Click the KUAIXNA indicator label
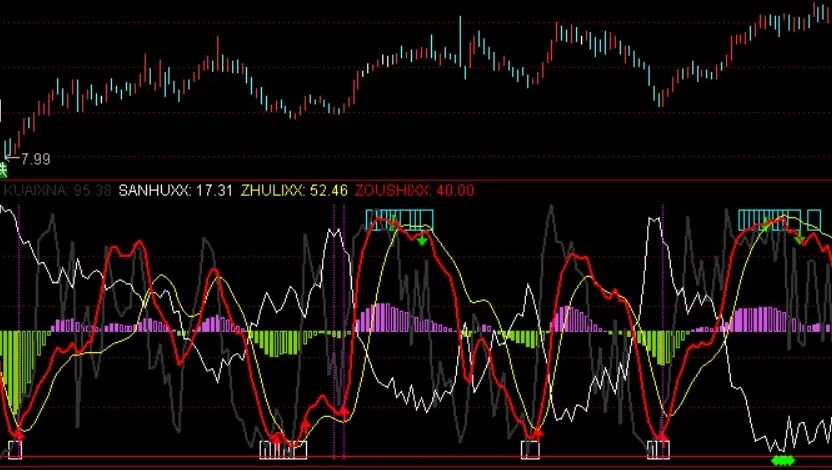 57,190
